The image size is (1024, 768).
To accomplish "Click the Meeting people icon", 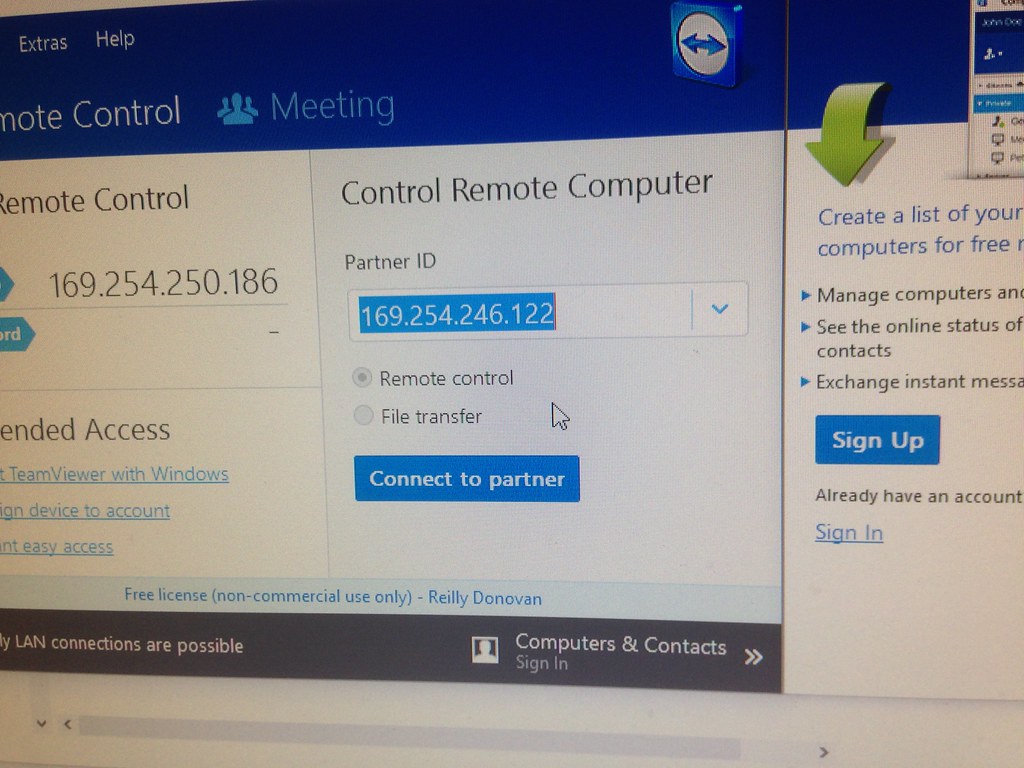I will click(x=237, y=109).
